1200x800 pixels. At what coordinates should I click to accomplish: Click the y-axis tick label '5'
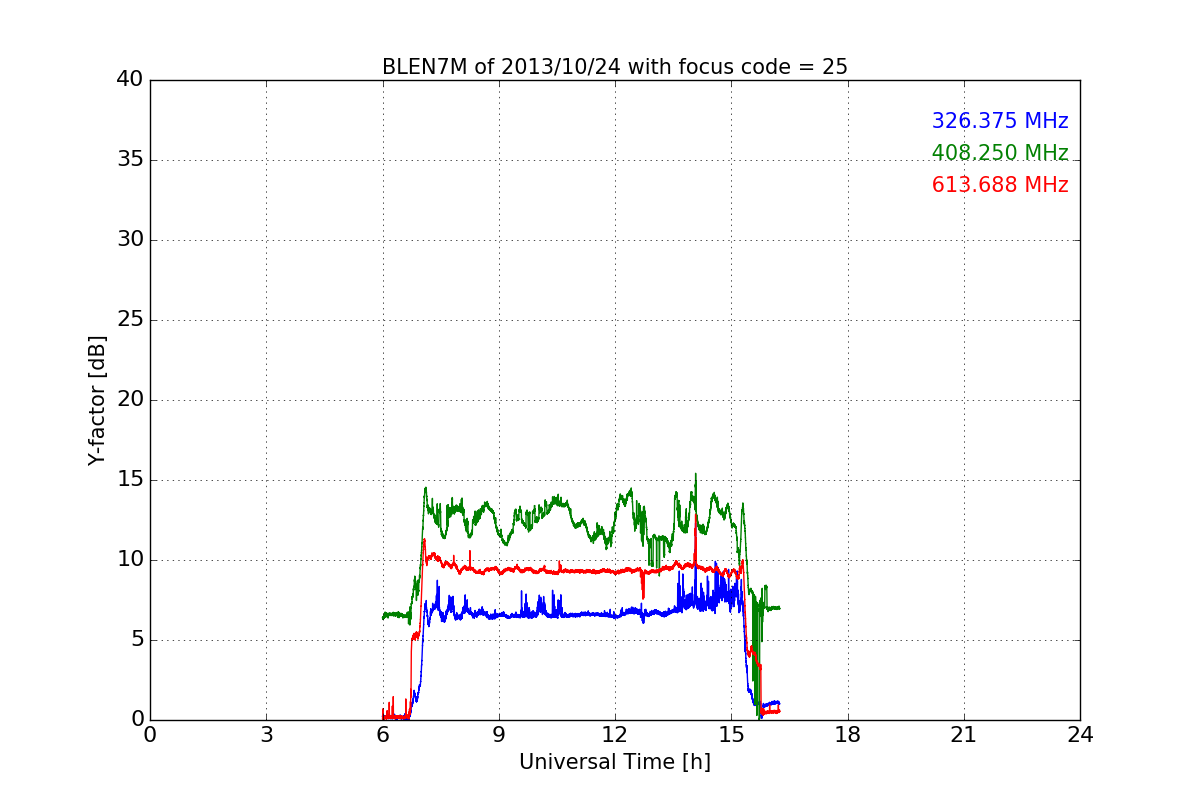click(137, 640)
